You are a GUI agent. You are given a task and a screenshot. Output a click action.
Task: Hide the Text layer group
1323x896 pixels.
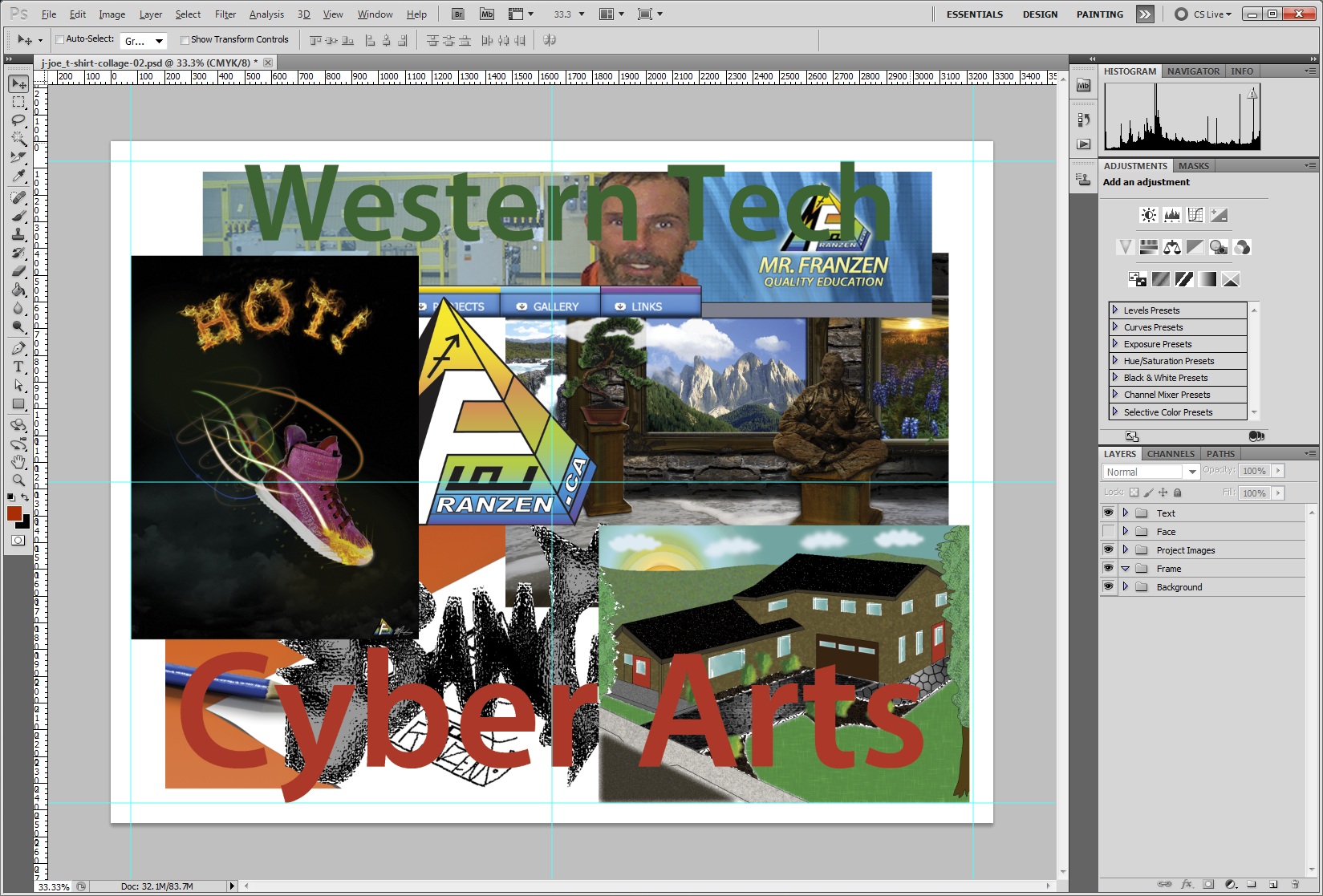pos(1108,513)
